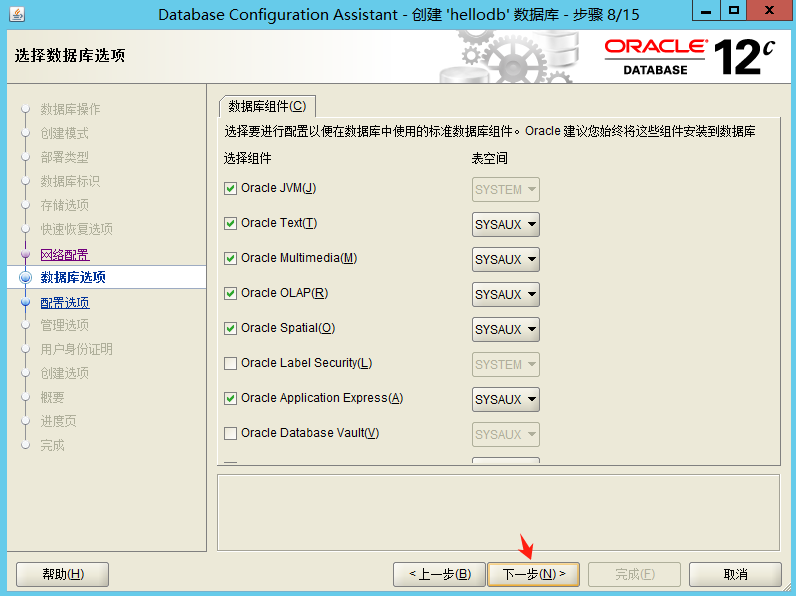
Task: Click the Java icon in title bar
Action: click(17, 14)
